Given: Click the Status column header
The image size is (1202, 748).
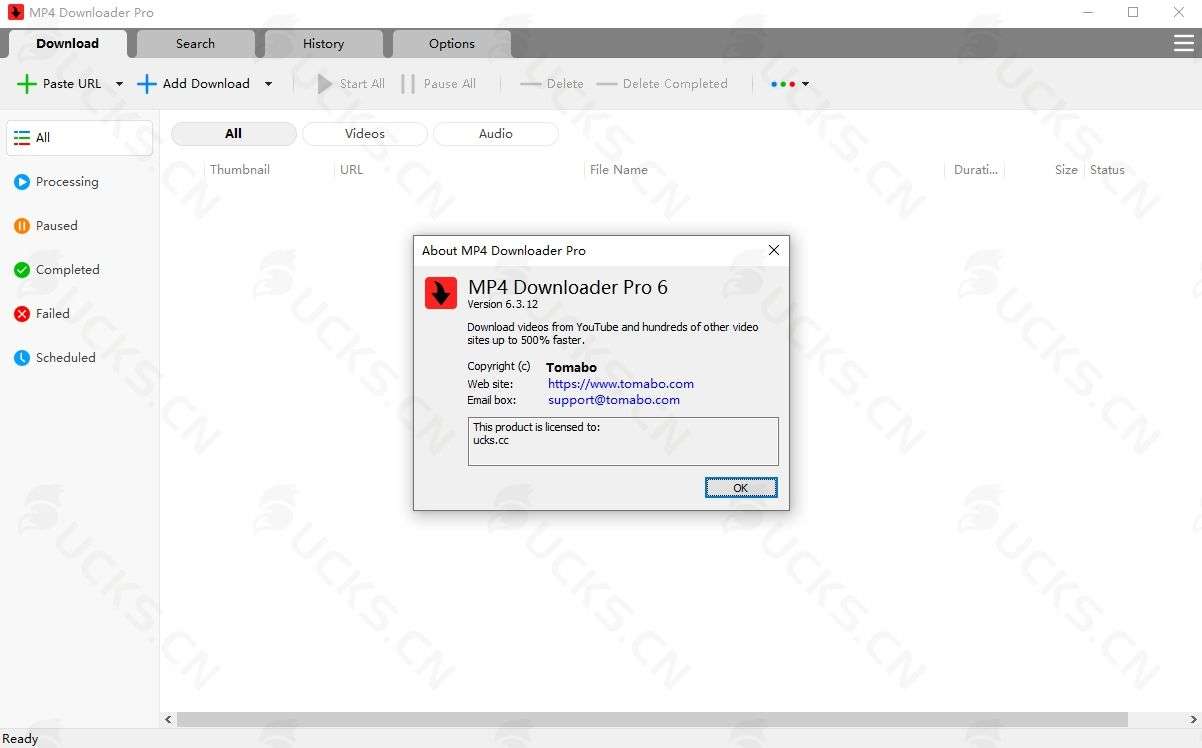Looking at the screenshot, I should [x=1108, y=170].
